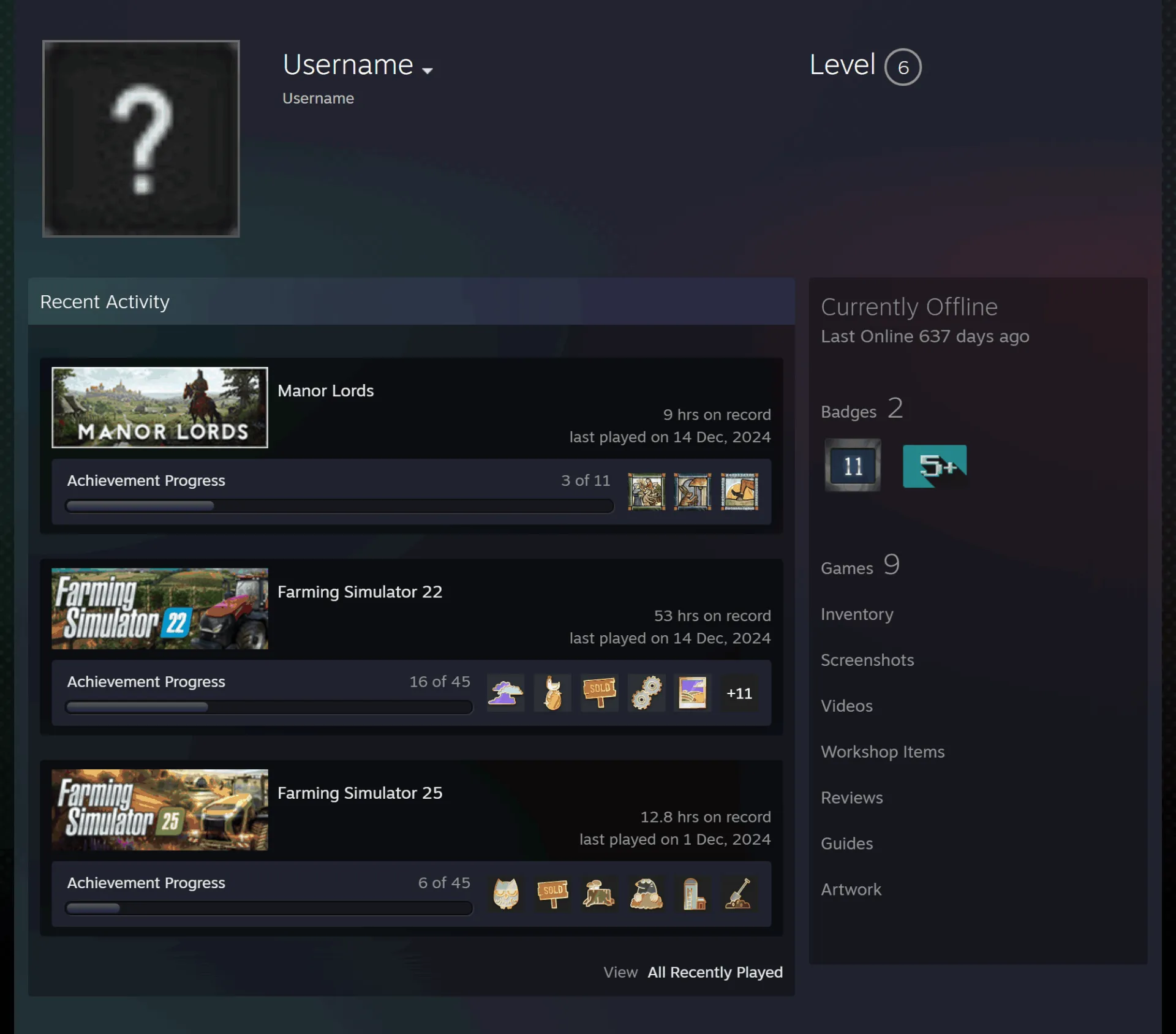
Task: Open the Games list link
Action: pos(860,565)
